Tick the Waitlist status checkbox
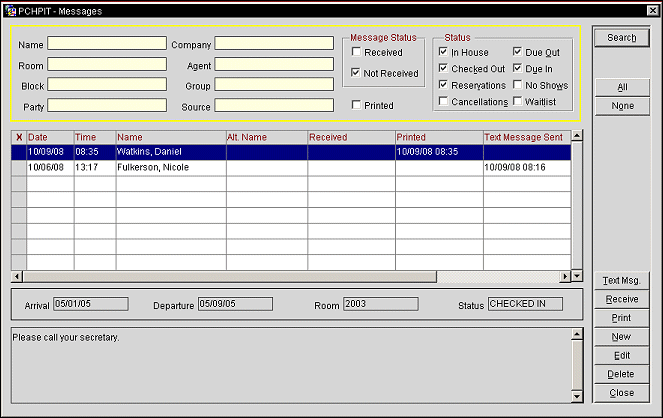663x418 pixels. (x=518, y=101)
